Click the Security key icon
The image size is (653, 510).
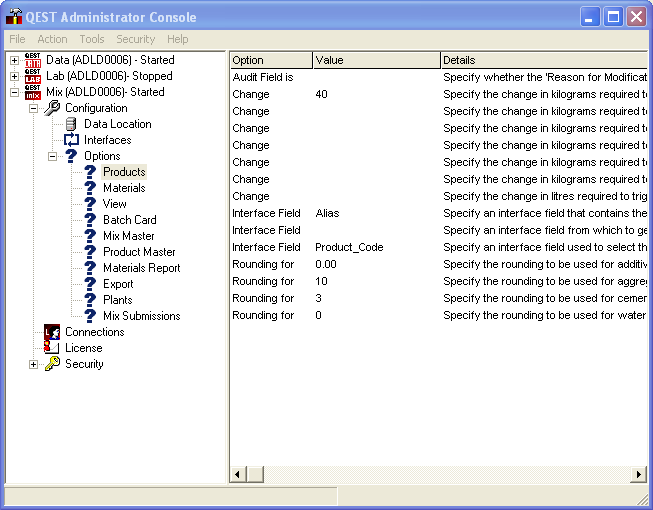click(x=52, y=364)
